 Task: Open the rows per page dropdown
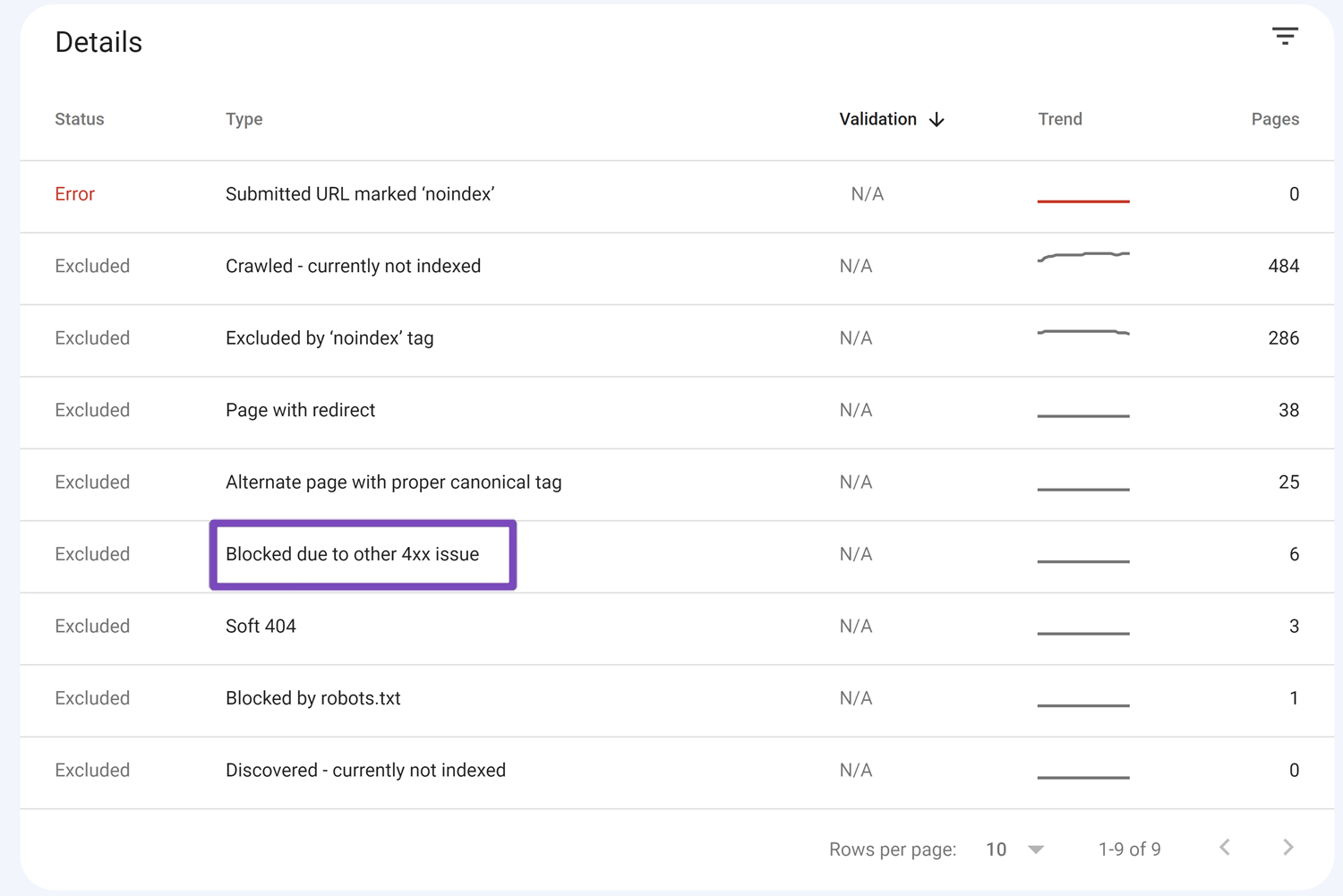point(1015,849)
